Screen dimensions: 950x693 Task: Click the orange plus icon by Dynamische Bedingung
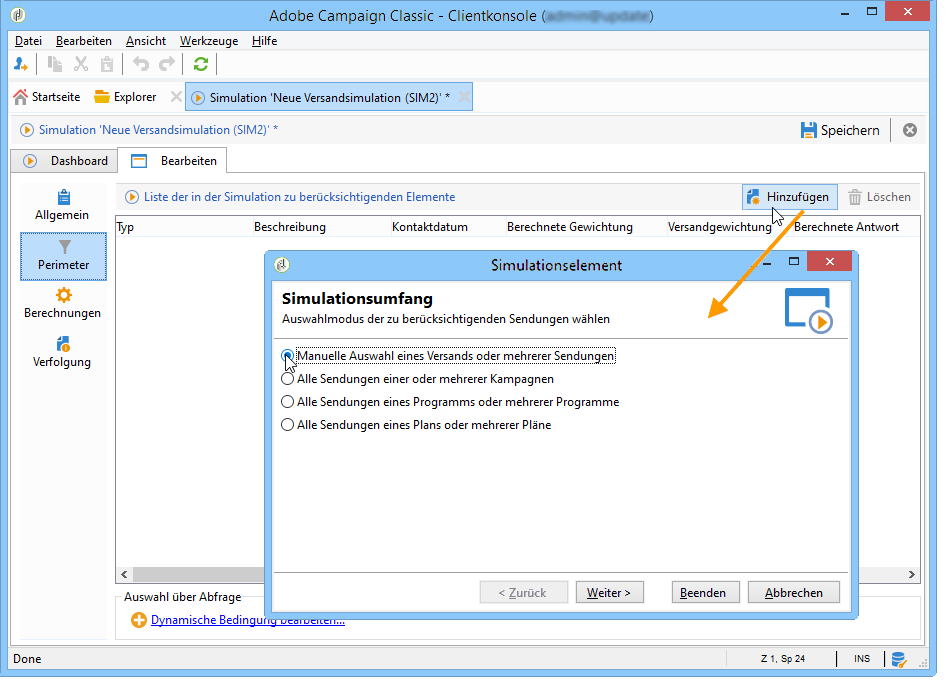click(139, 620)
